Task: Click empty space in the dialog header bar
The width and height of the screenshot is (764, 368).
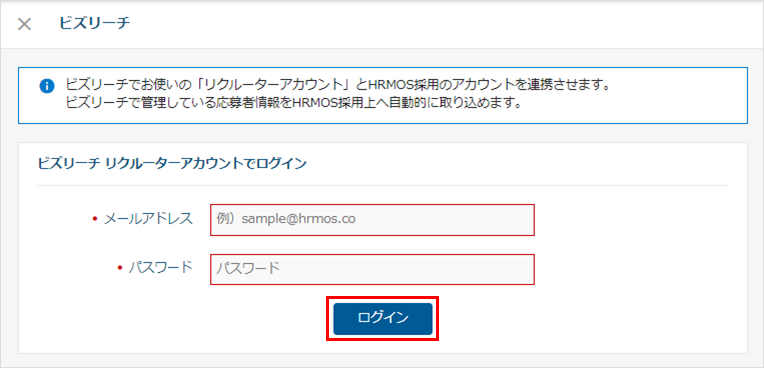Action: click(x=439, y=24)
